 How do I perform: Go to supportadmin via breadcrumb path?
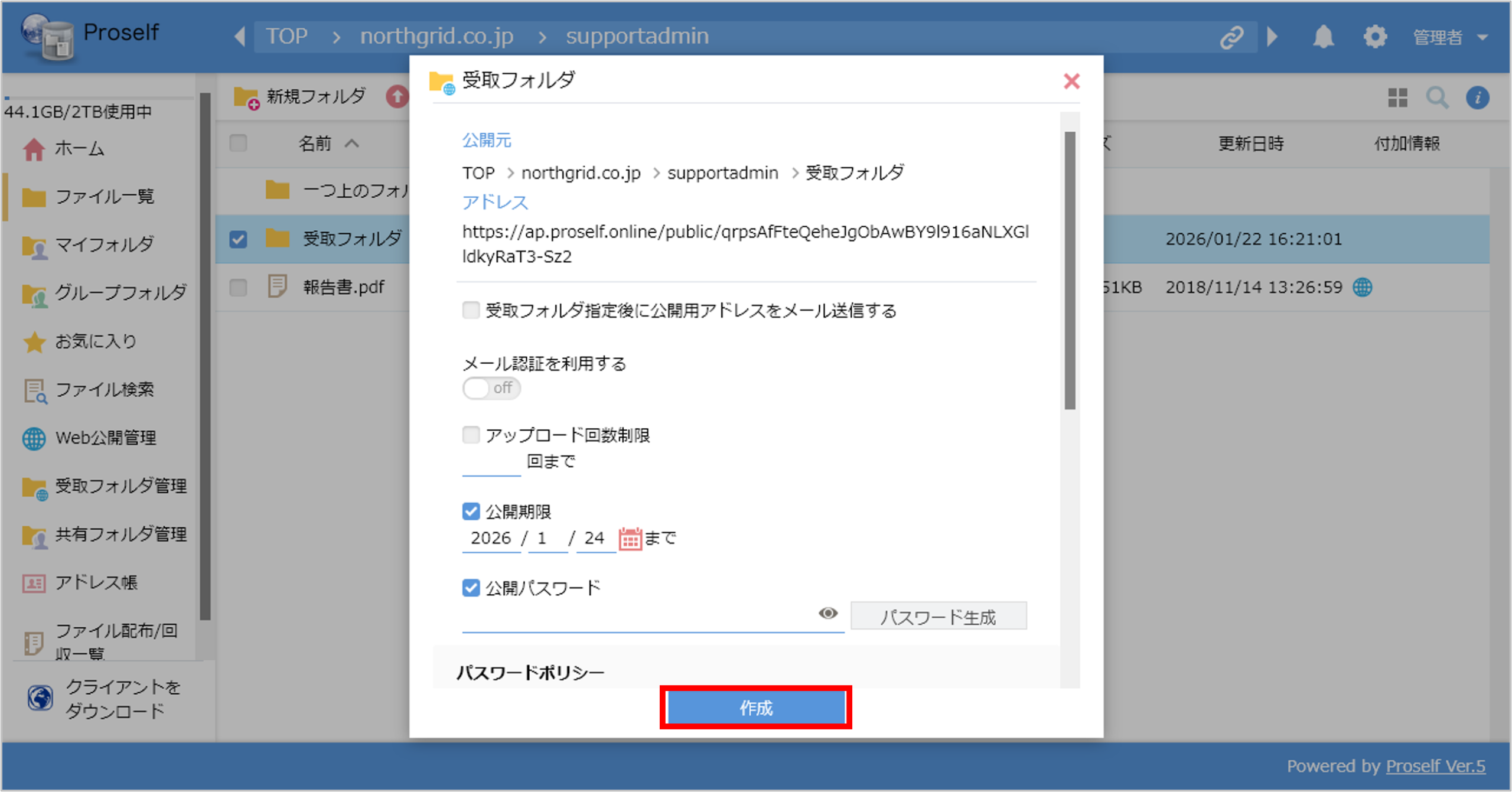pos(637,36)
